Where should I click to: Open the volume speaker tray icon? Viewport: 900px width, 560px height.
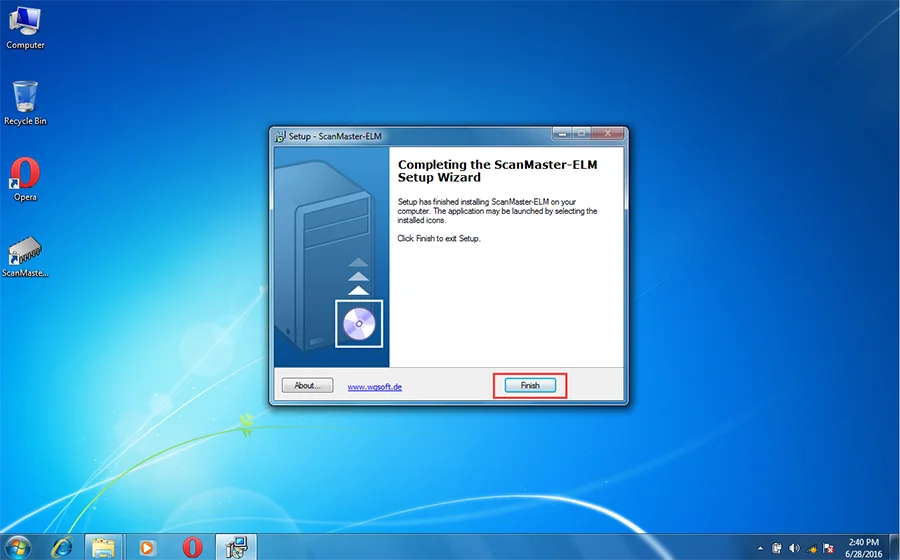click(x=794, y=549)
